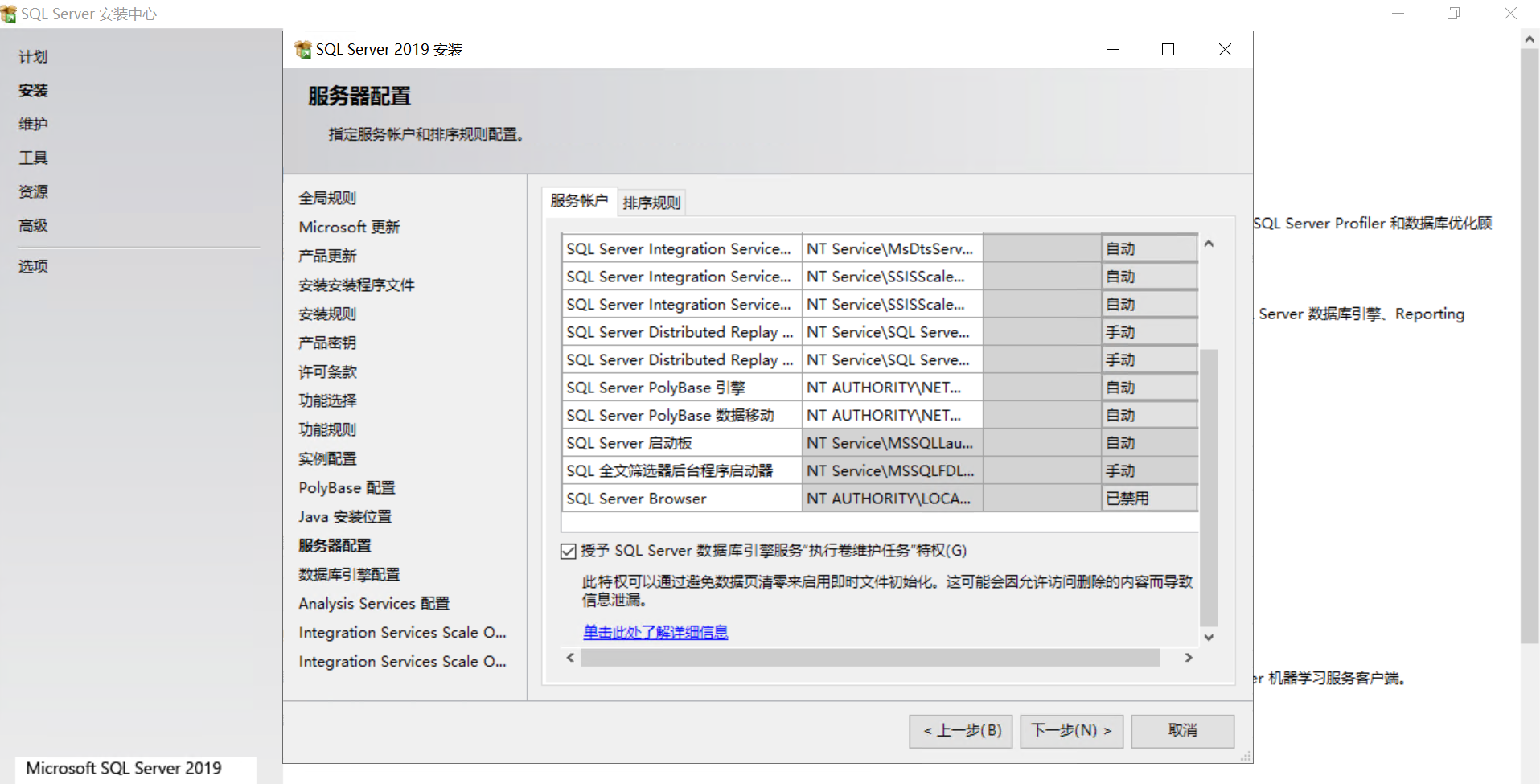Select the SQL Server PolyBase 引擎 service cell
1540x784 pixels.
coord(682,388)
